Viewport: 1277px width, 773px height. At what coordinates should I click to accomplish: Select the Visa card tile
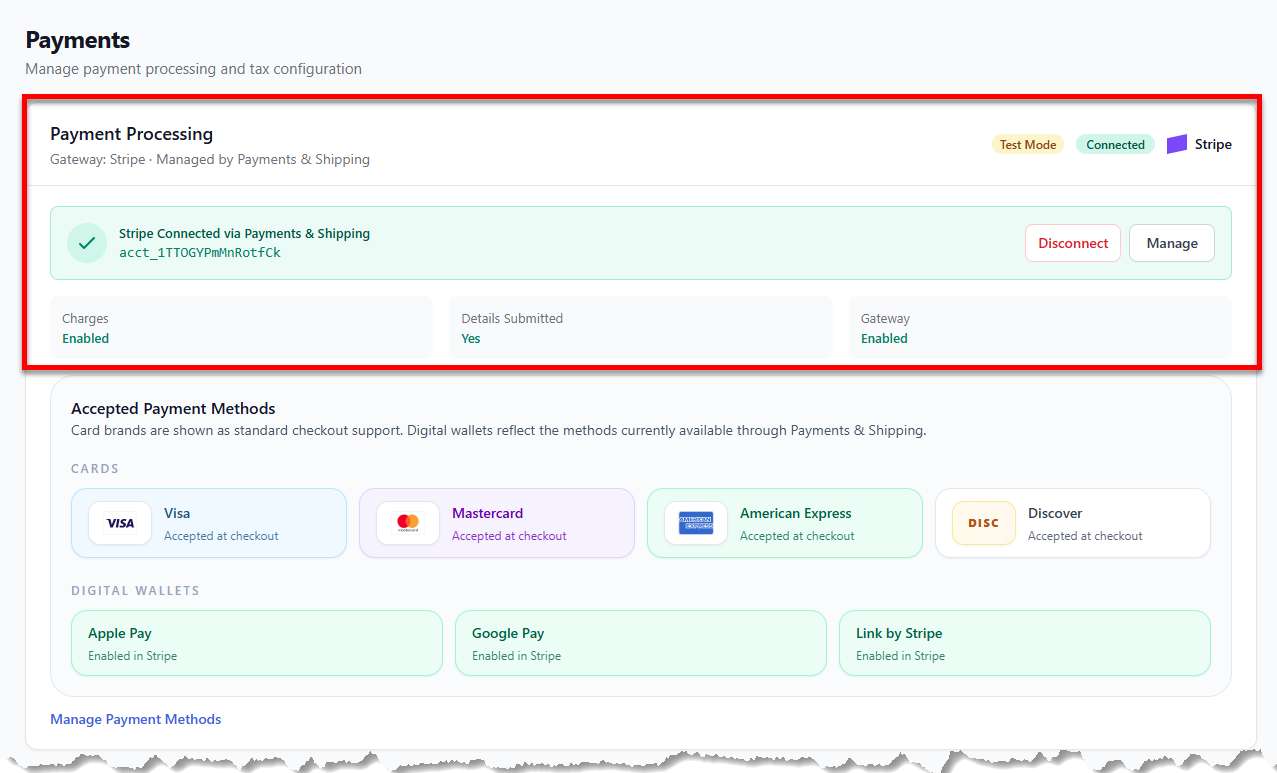pos(209,523)
